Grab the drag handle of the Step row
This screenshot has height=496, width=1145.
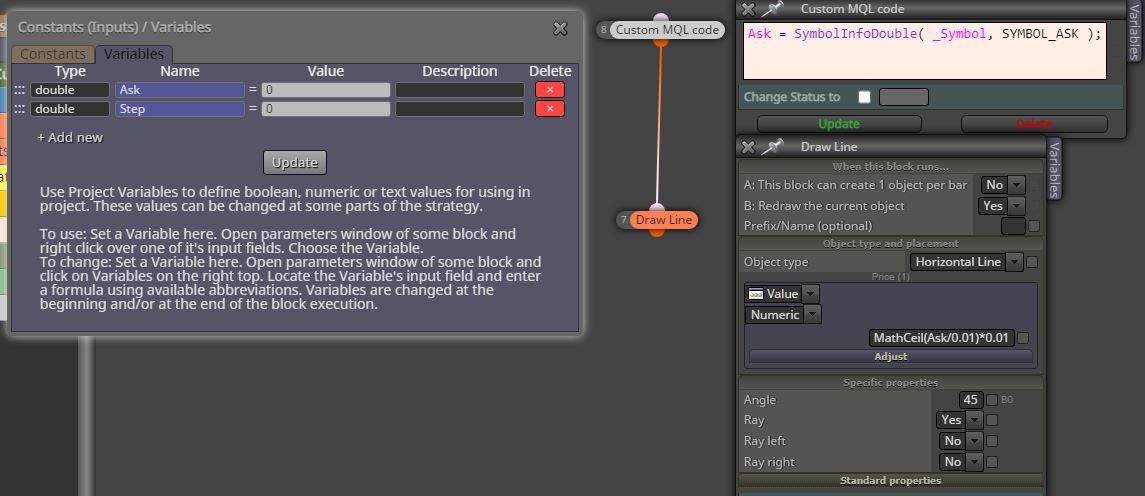coord(20,109)
